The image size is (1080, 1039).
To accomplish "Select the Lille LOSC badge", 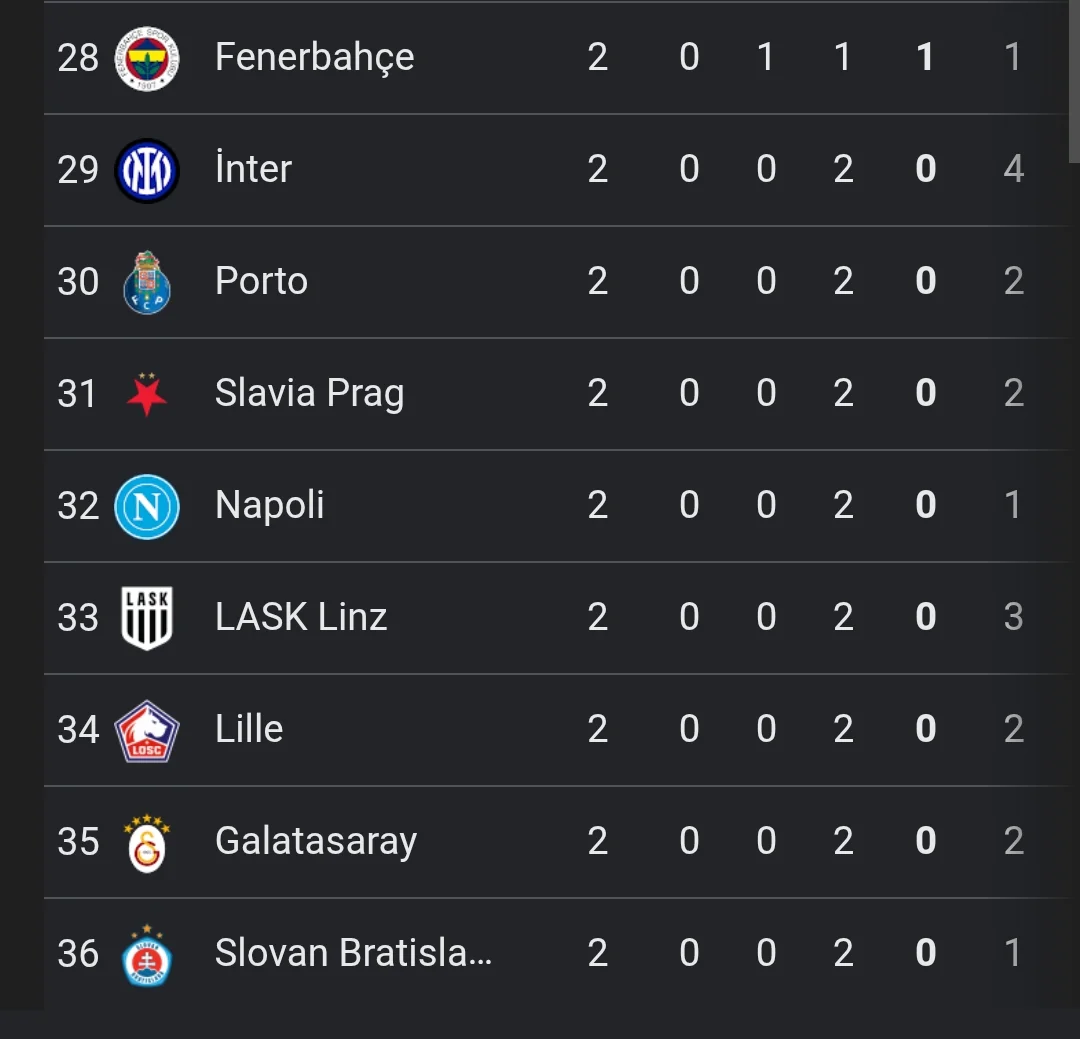I will coord(147,731).
